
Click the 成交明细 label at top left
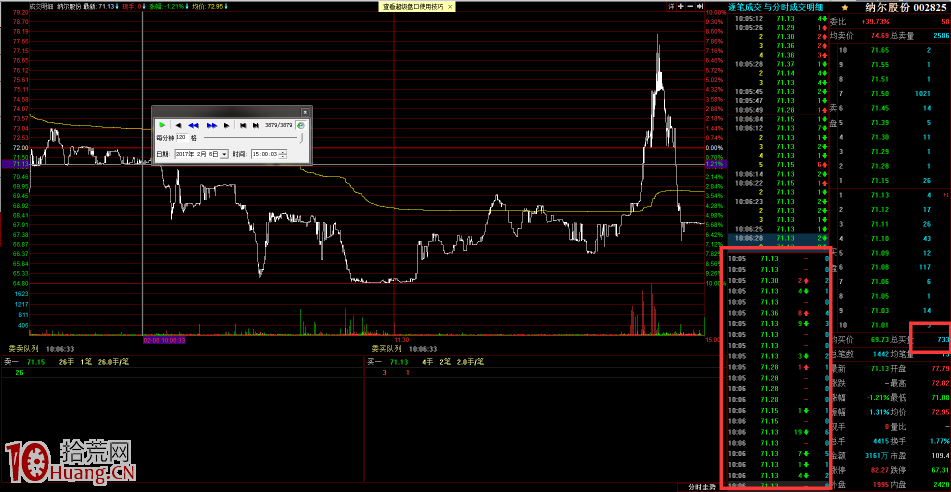(39, 7)
